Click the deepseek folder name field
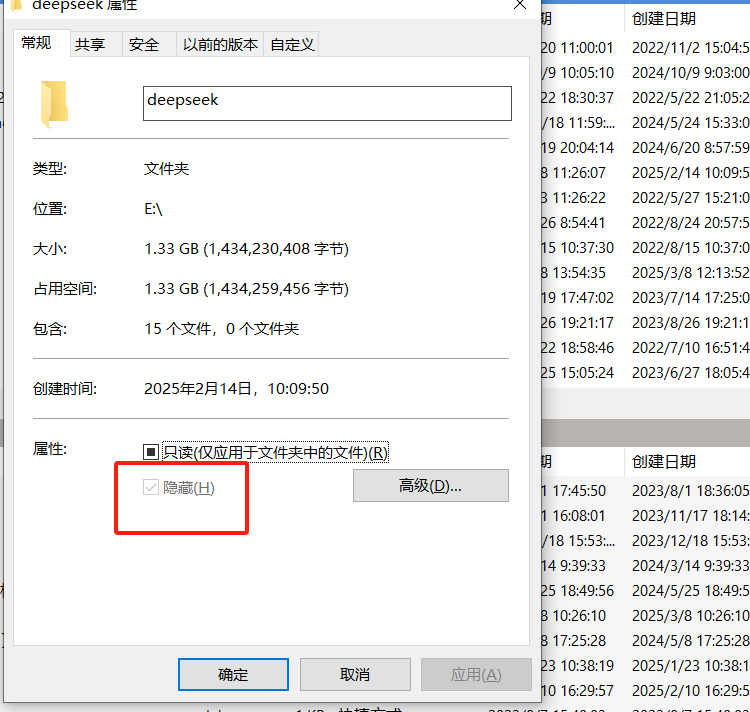Viewport: 750px width, 712px height. [x=327, y=103]
